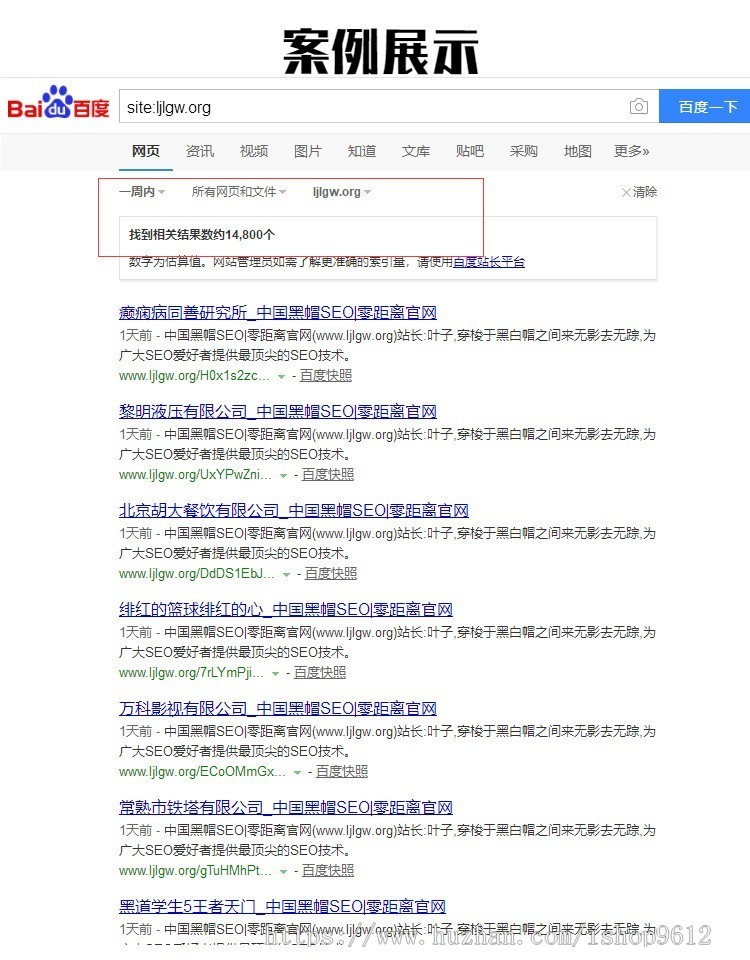Open result 常熟市铁塔有限公司_中国黑帽SEO零距离官网
Viewport: 750px width, 960px height.
click(286, 808)
